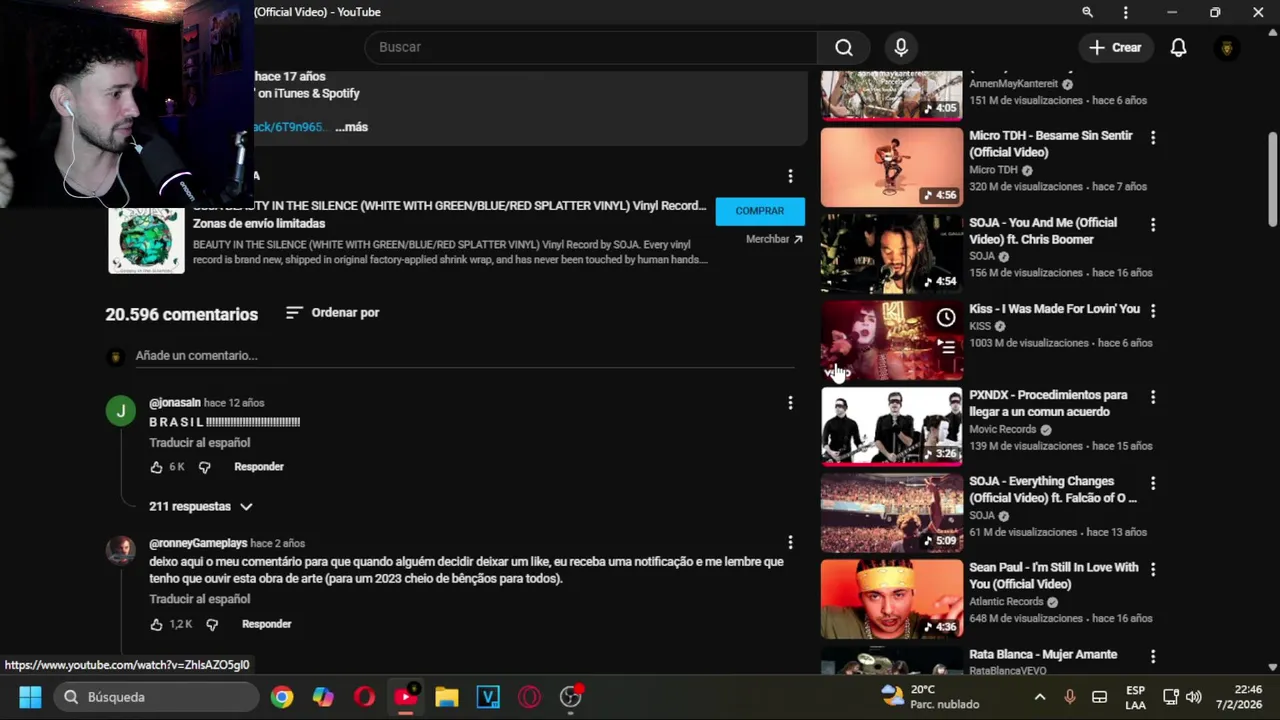The width and height of the screenshot is (1280, 720).
Task: Open browser three-dot menu in title bar
Action: coord(1126,12)
